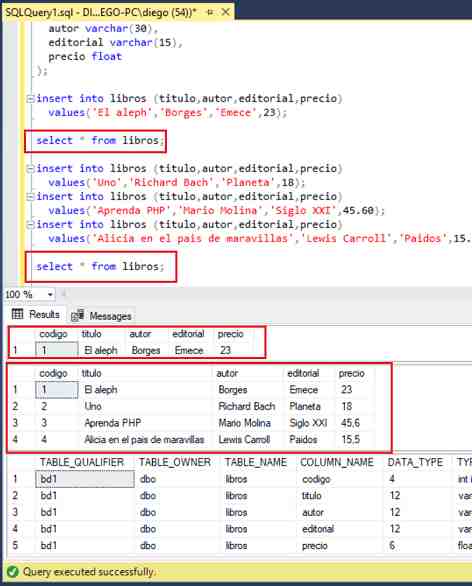Collapse the 'El aleph' insert statement
Viewport: 472px width, 586px height.
(30, 99)
